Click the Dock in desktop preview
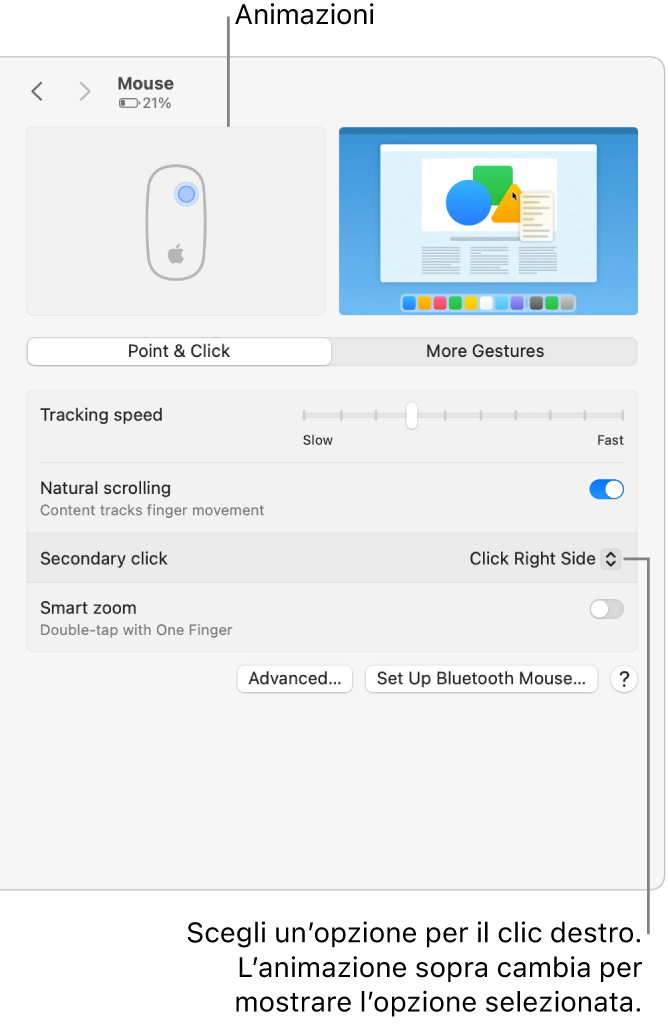This screenshot has width=668, height=1029. 488,302
